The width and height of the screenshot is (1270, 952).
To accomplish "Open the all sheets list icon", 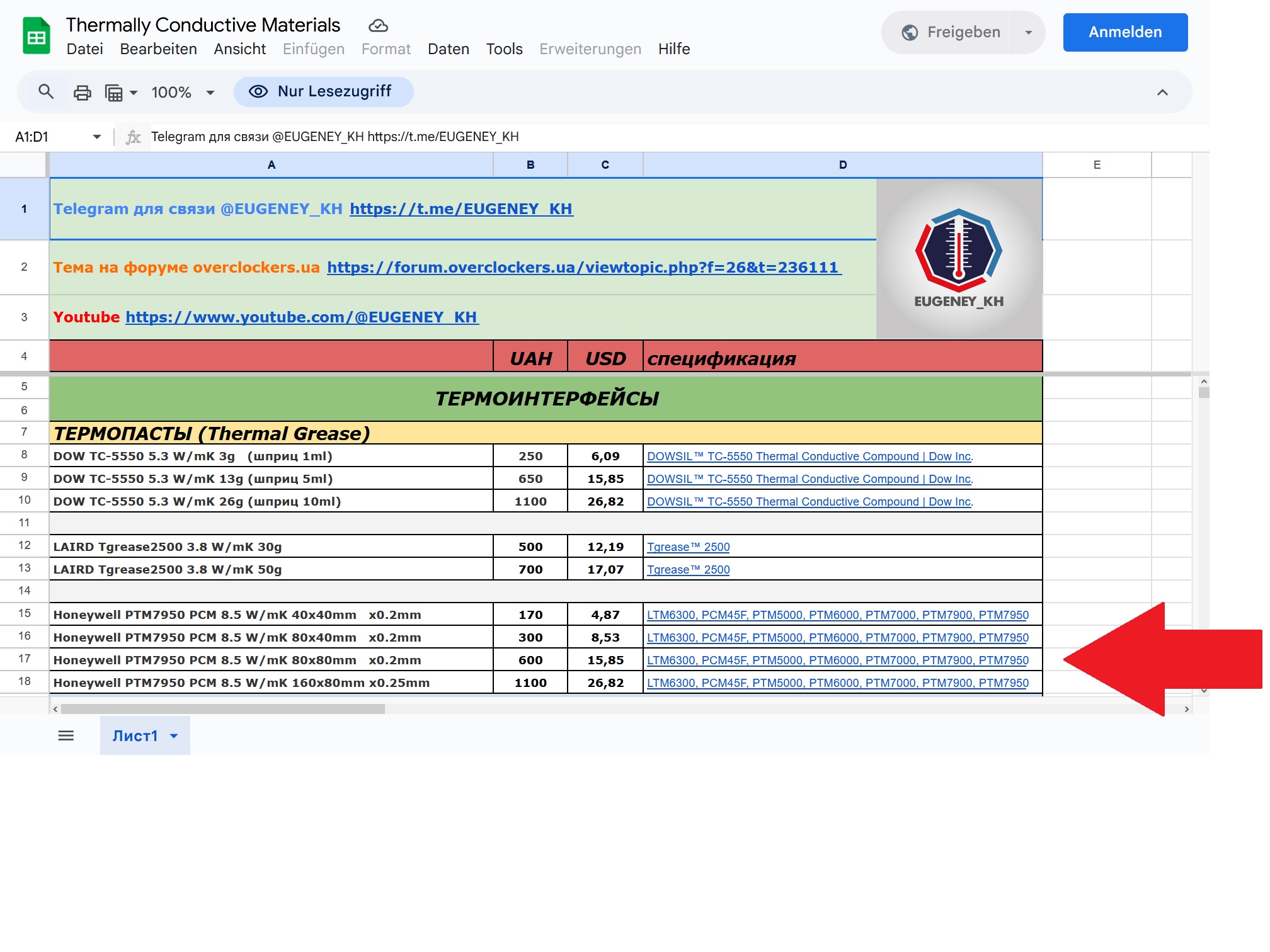I will pos(66,735).
